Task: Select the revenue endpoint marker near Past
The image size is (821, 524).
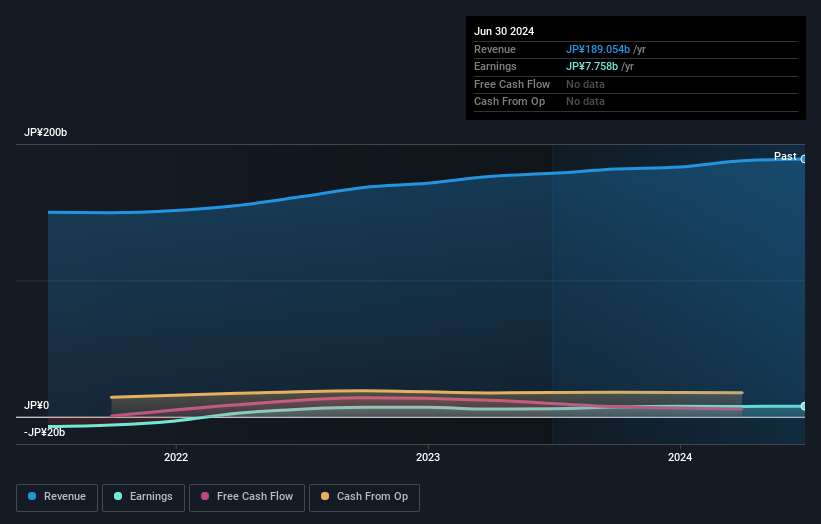Action: coord(804,159)
